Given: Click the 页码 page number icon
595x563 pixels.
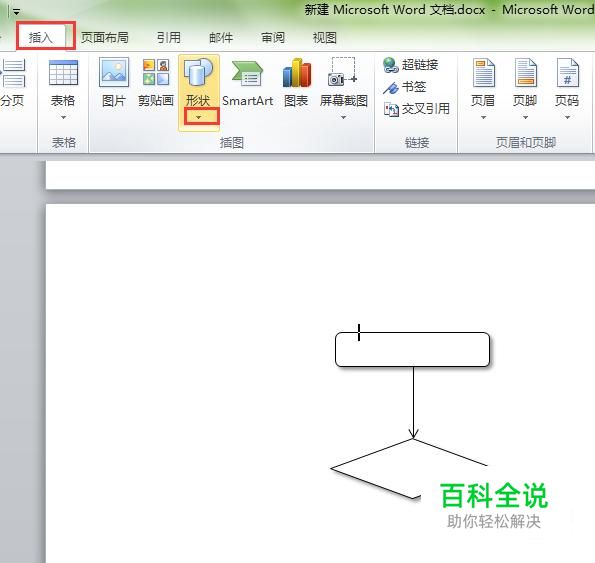Looking at the screenshot, I should pyautogui.click(x=568, y=73).
